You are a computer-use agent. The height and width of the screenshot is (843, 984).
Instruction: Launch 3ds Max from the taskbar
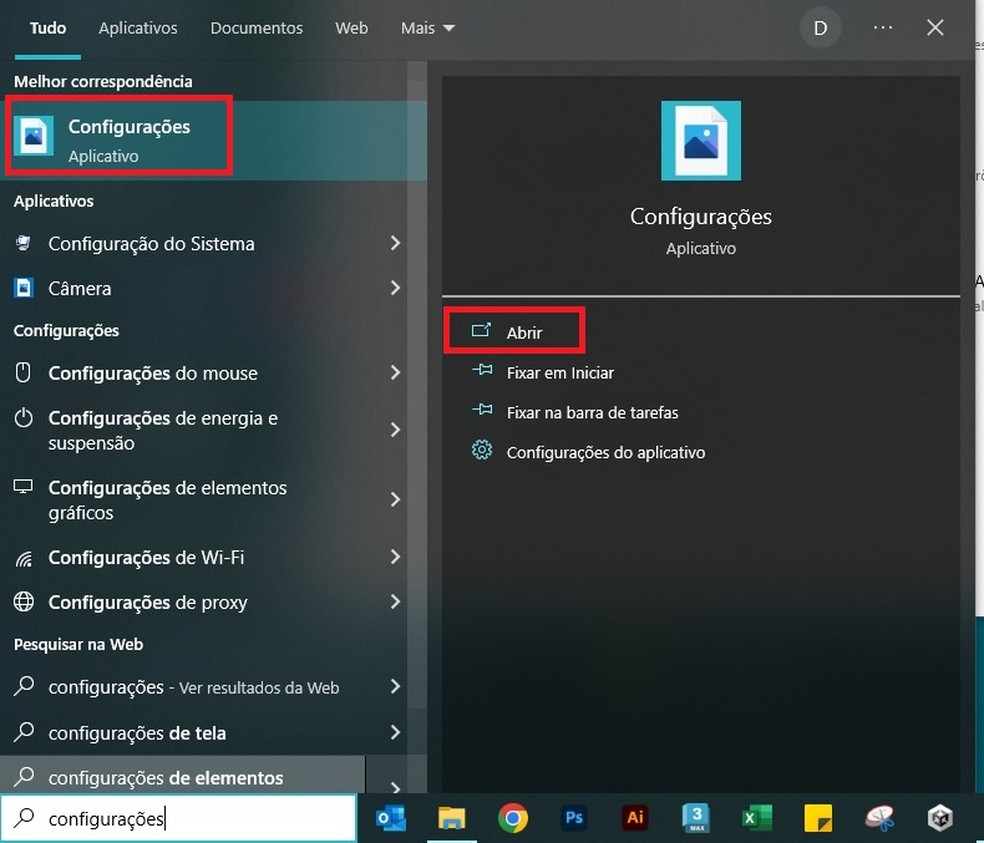[x=695, y=819]
